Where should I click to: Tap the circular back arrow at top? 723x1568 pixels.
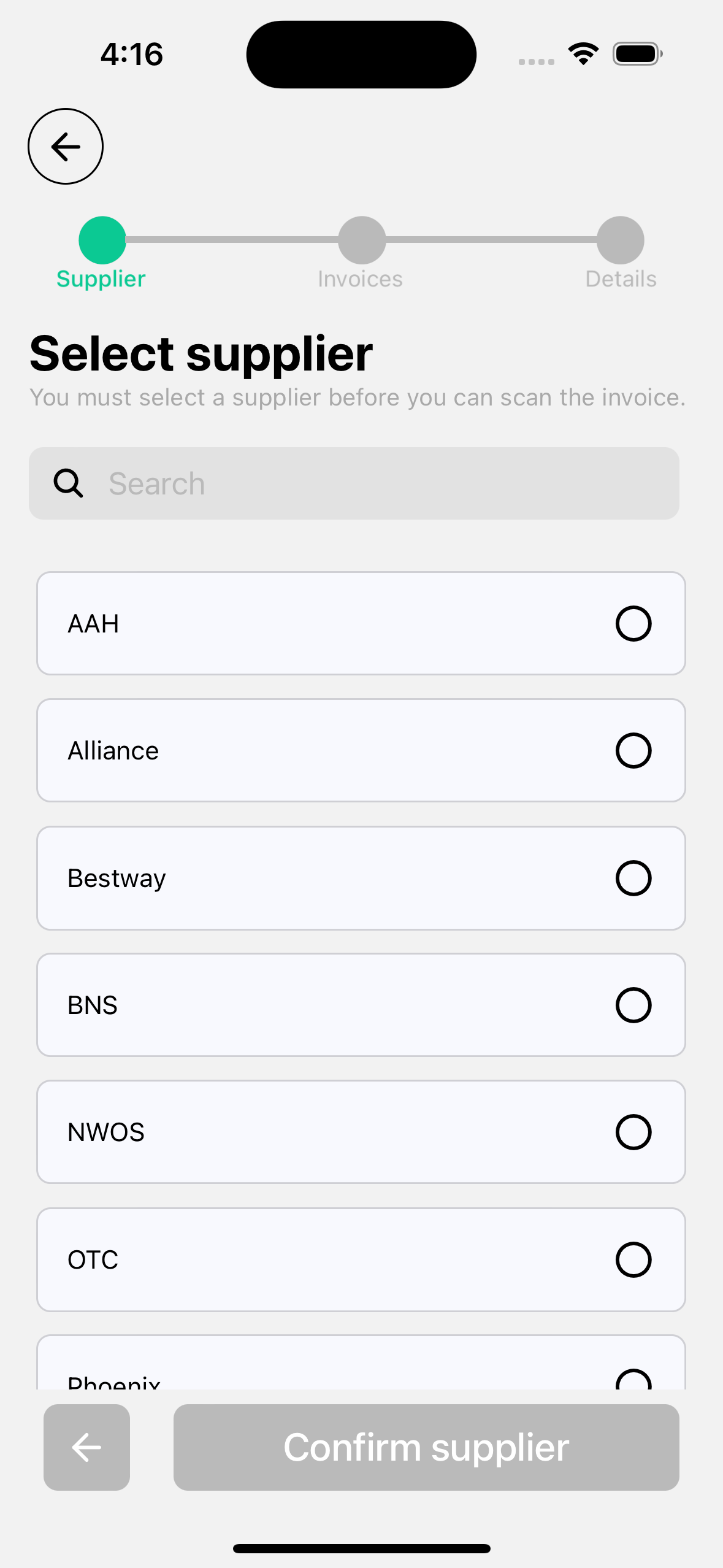(66, 147)
